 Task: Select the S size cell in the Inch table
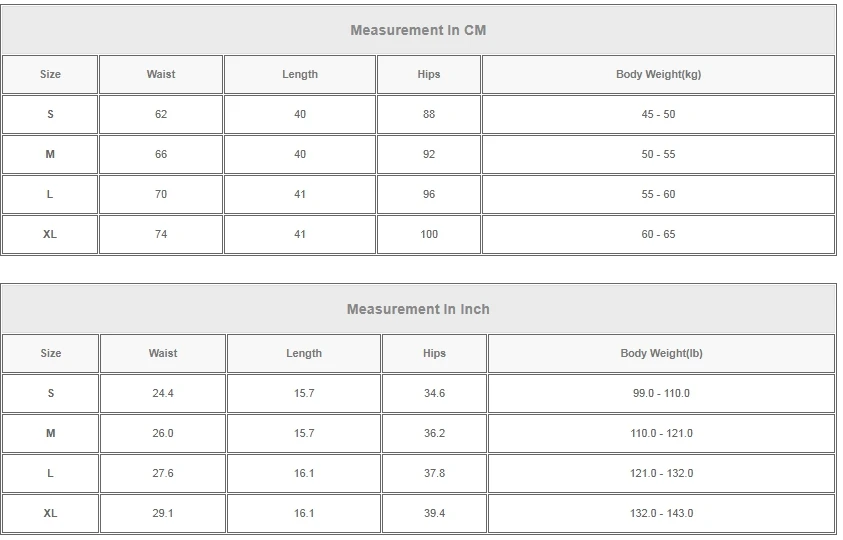[x=51, y=393]
